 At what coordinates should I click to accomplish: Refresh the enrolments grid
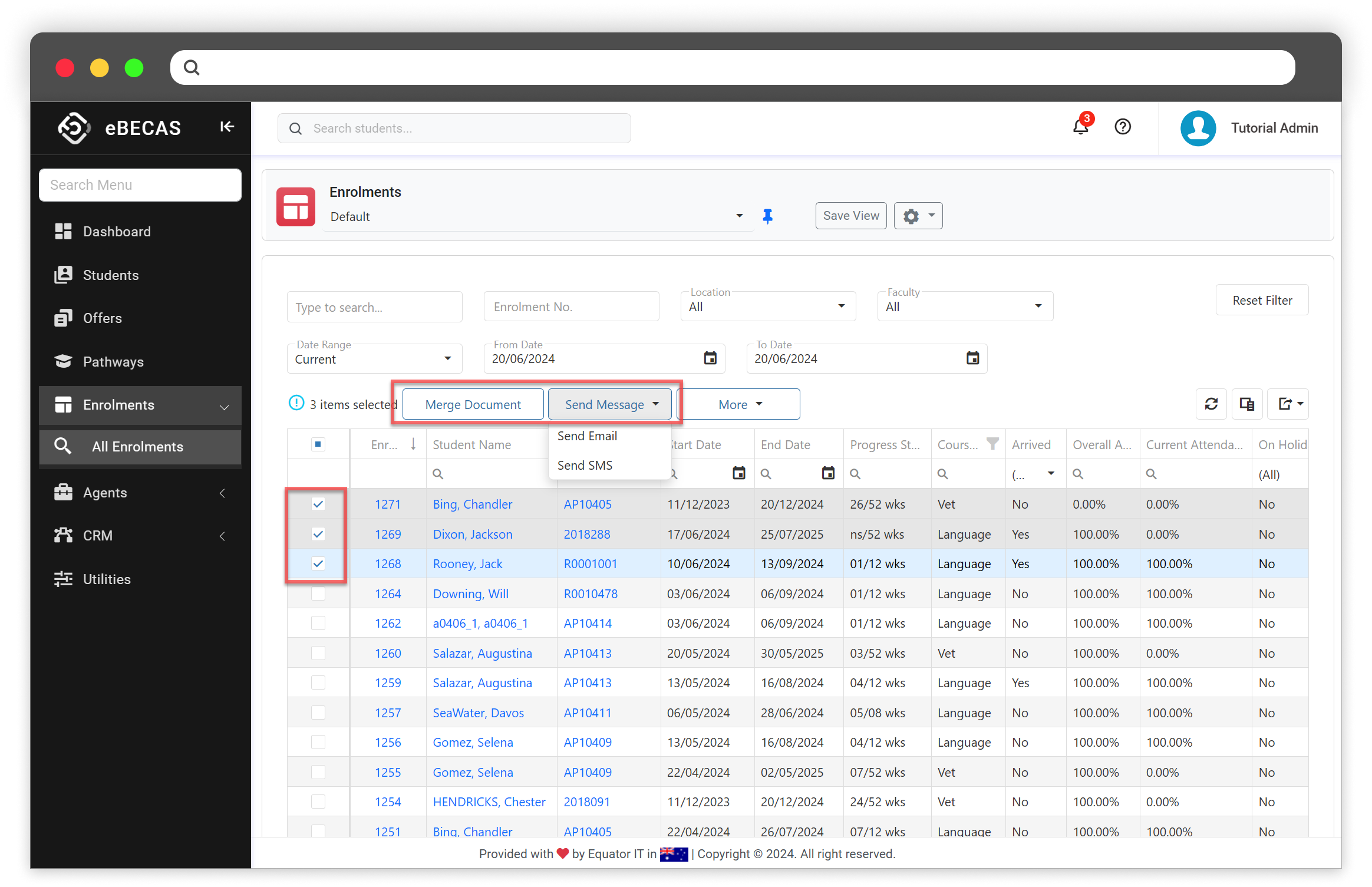(1211, 404)
